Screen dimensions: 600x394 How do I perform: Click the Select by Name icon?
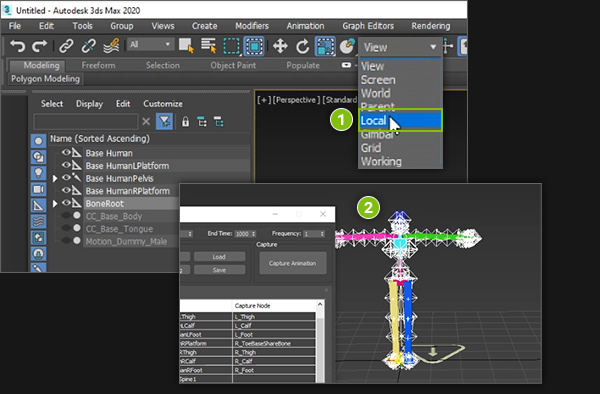point(209,46)
